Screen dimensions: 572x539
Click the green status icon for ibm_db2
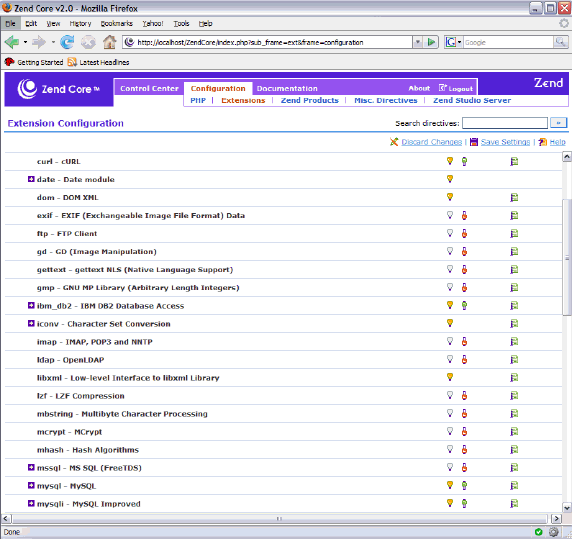[x=464, y=305]
